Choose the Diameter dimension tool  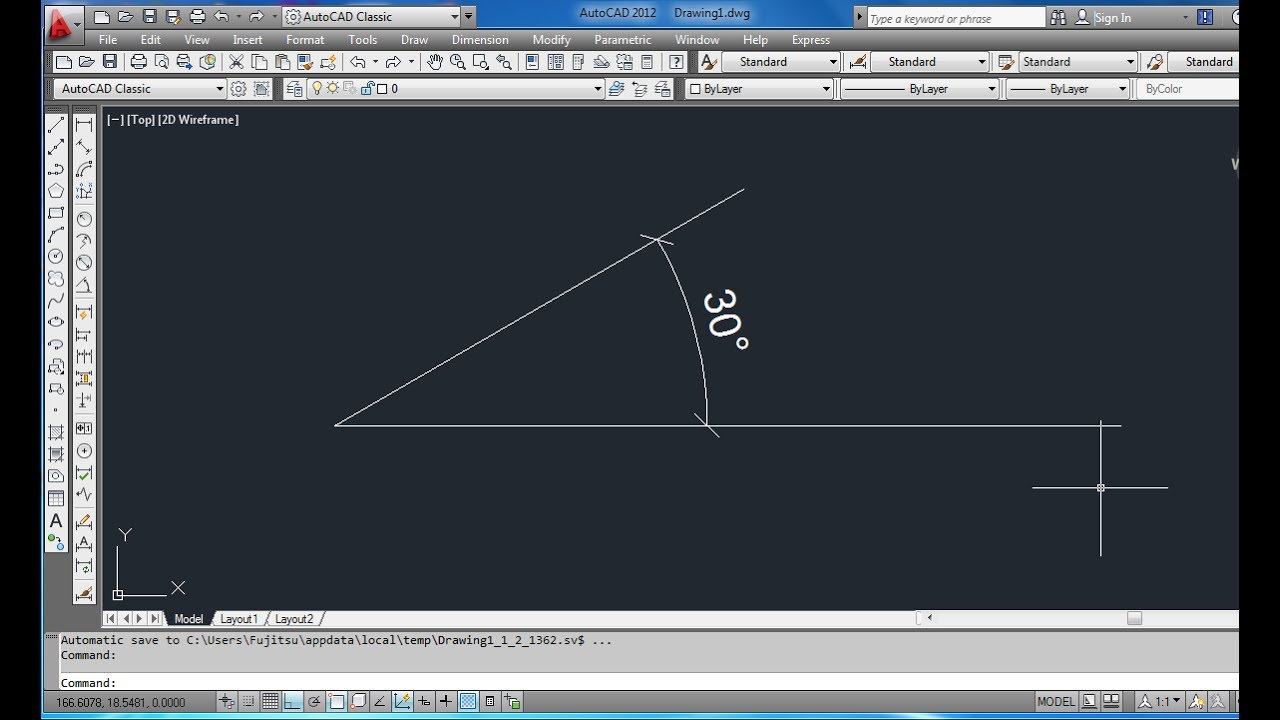[84, 261]
